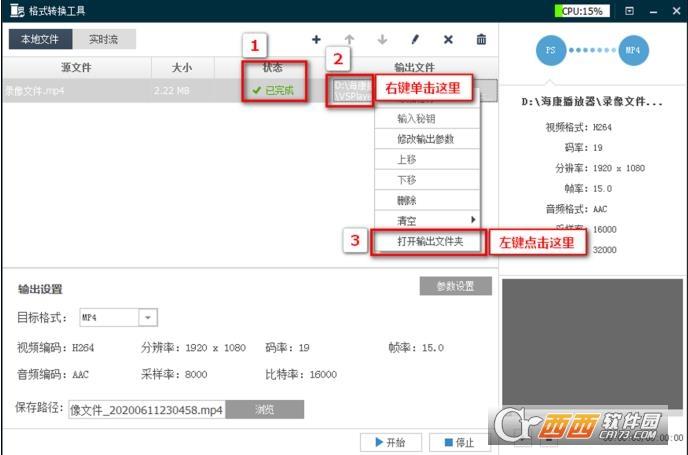Choose 删除 from context menu

427,201
